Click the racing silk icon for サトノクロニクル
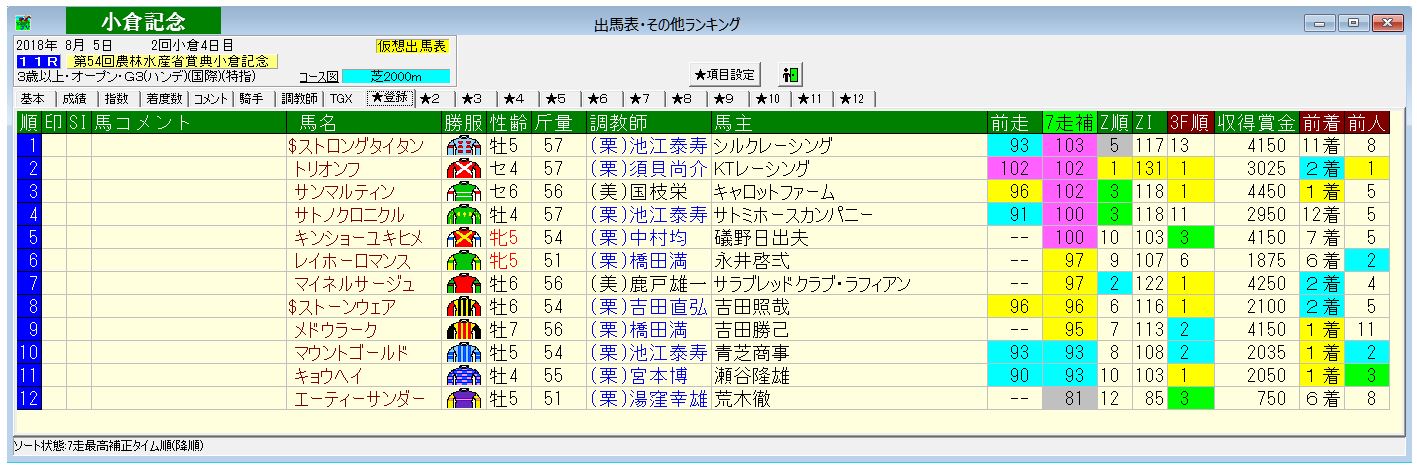 tap(464, 214)
